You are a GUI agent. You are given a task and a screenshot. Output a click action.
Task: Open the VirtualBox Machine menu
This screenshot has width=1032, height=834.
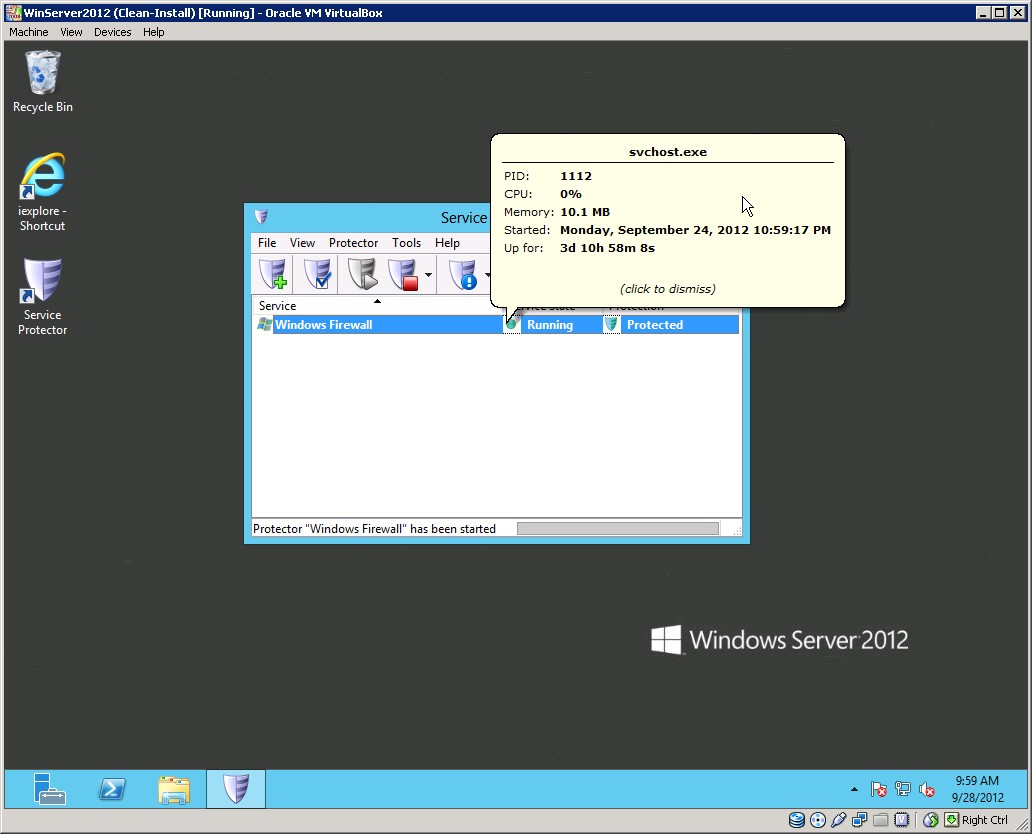(x=28, y=32)
